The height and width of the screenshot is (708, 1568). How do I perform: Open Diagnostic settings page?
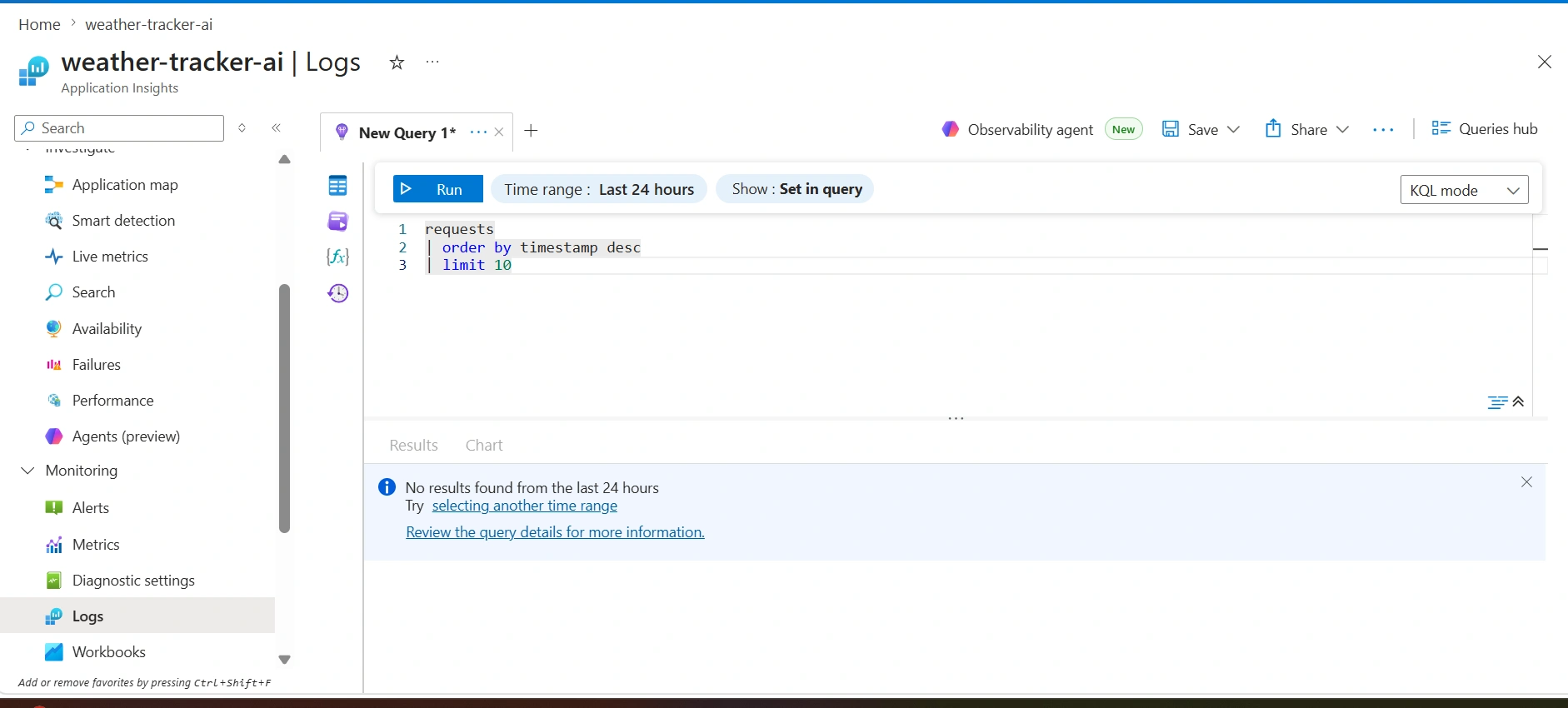(x=133, y=581)
